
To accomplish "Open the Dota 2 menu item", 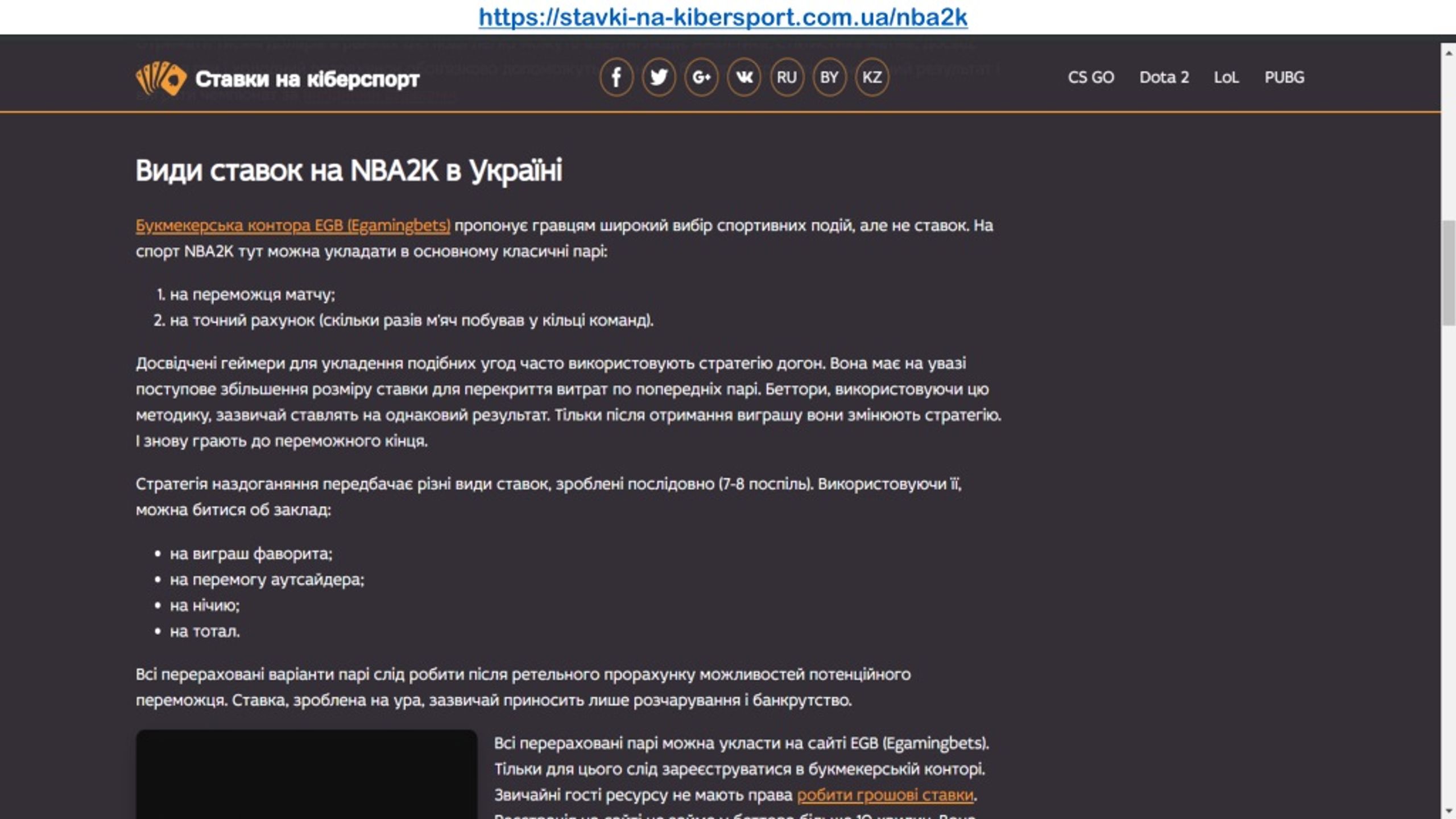I will point(1164,77).
